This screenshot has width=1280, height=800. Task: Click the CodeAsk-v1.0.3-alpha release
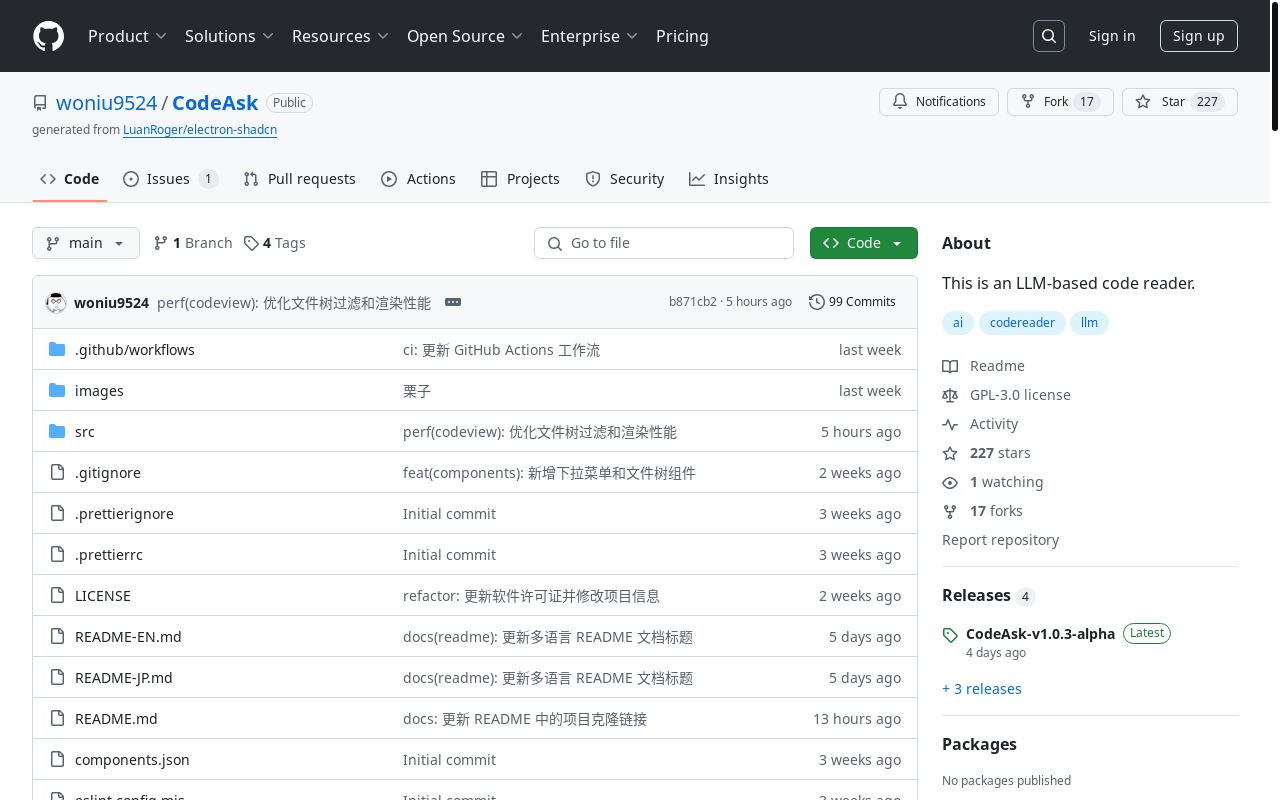pos(1040,634)
